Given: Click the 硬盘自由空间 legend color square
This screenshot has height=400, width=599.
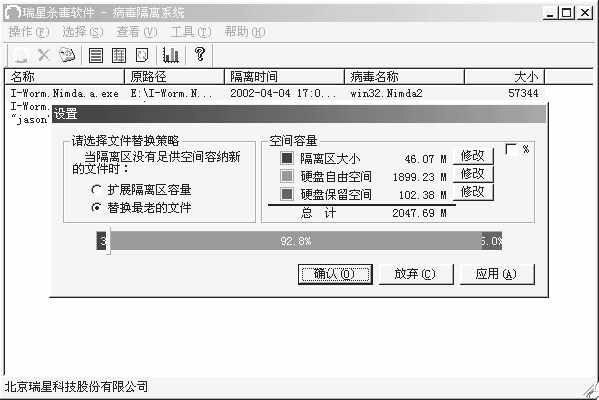Looking at the screenshot, I should 287,176.
